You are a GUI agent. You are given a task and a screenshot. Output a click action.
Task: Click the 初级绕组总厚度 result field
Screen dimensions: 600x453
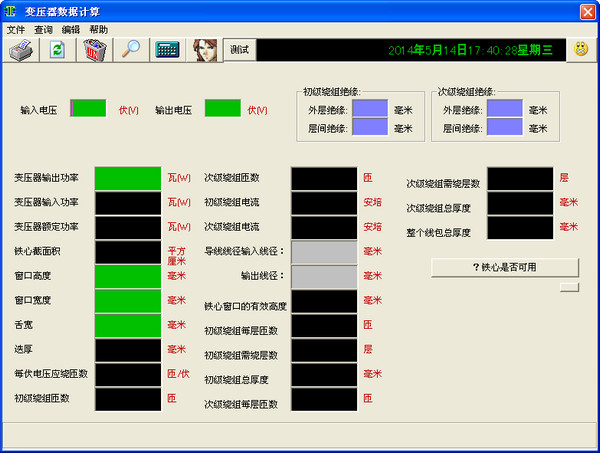[324, 375]
